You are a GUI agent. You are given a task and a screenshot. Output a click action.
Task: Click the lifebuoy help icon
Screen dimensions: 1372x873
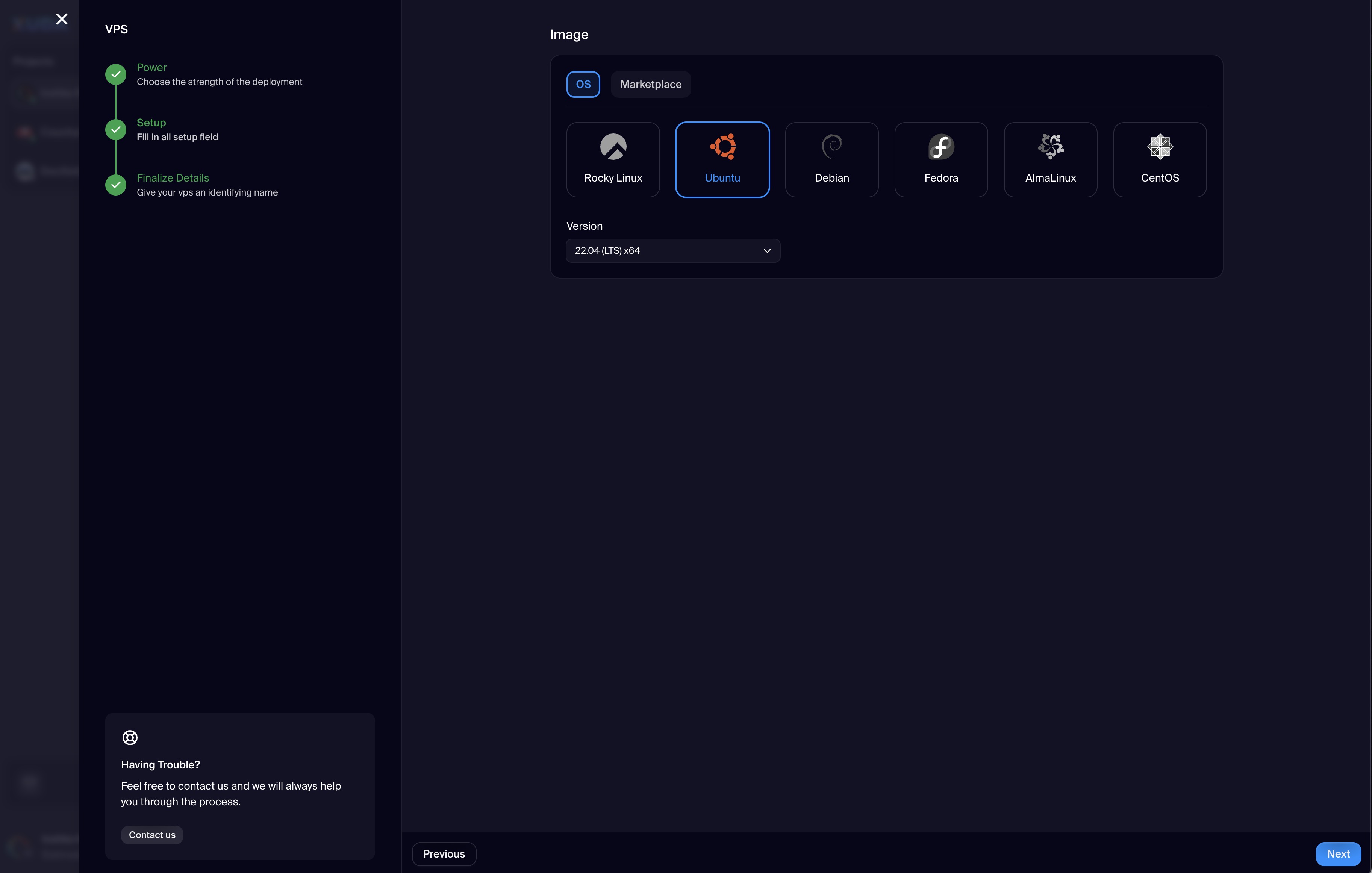130,737
